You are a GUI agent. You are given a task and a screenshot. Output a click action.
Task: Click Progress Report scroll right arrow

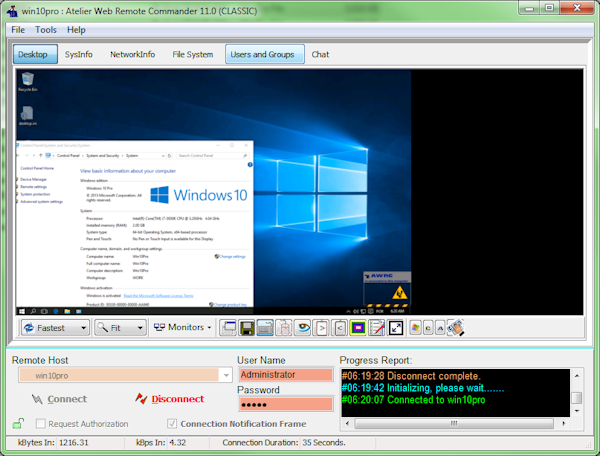563,423
